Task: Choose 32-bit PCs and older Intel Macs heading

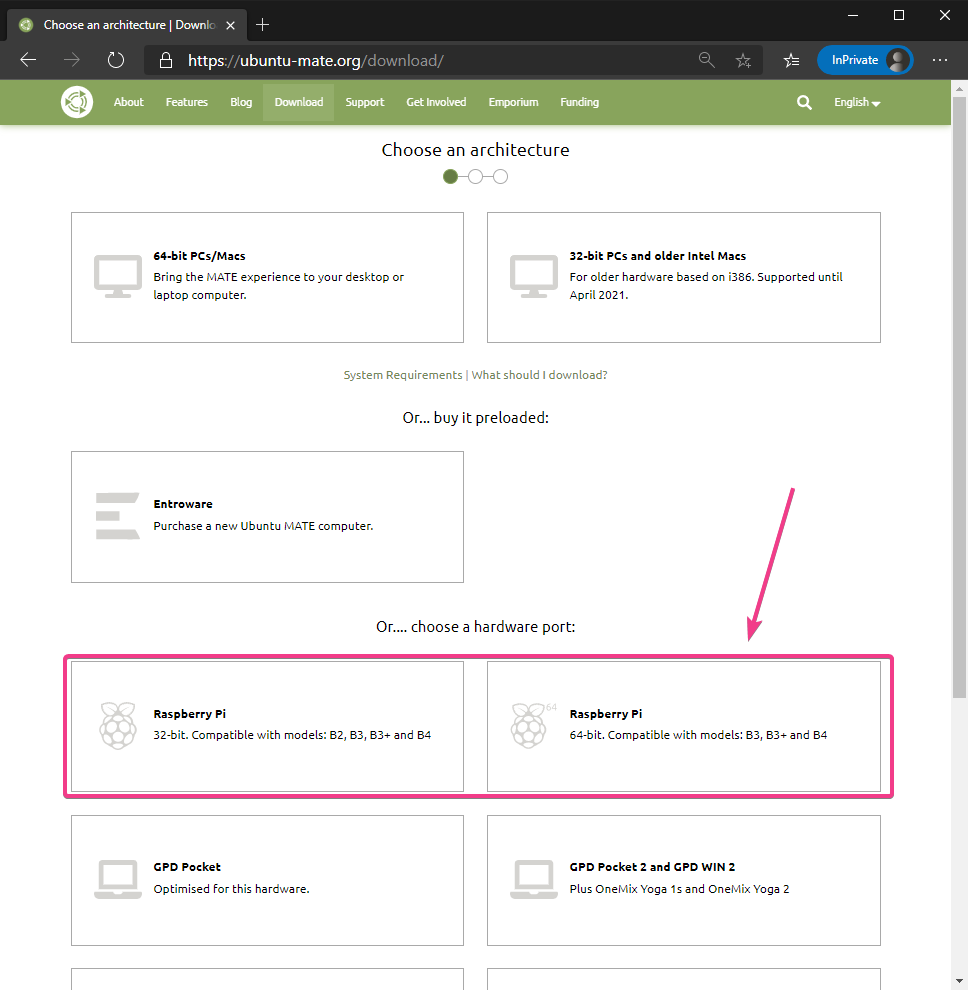Action: (x=657, y=256)
